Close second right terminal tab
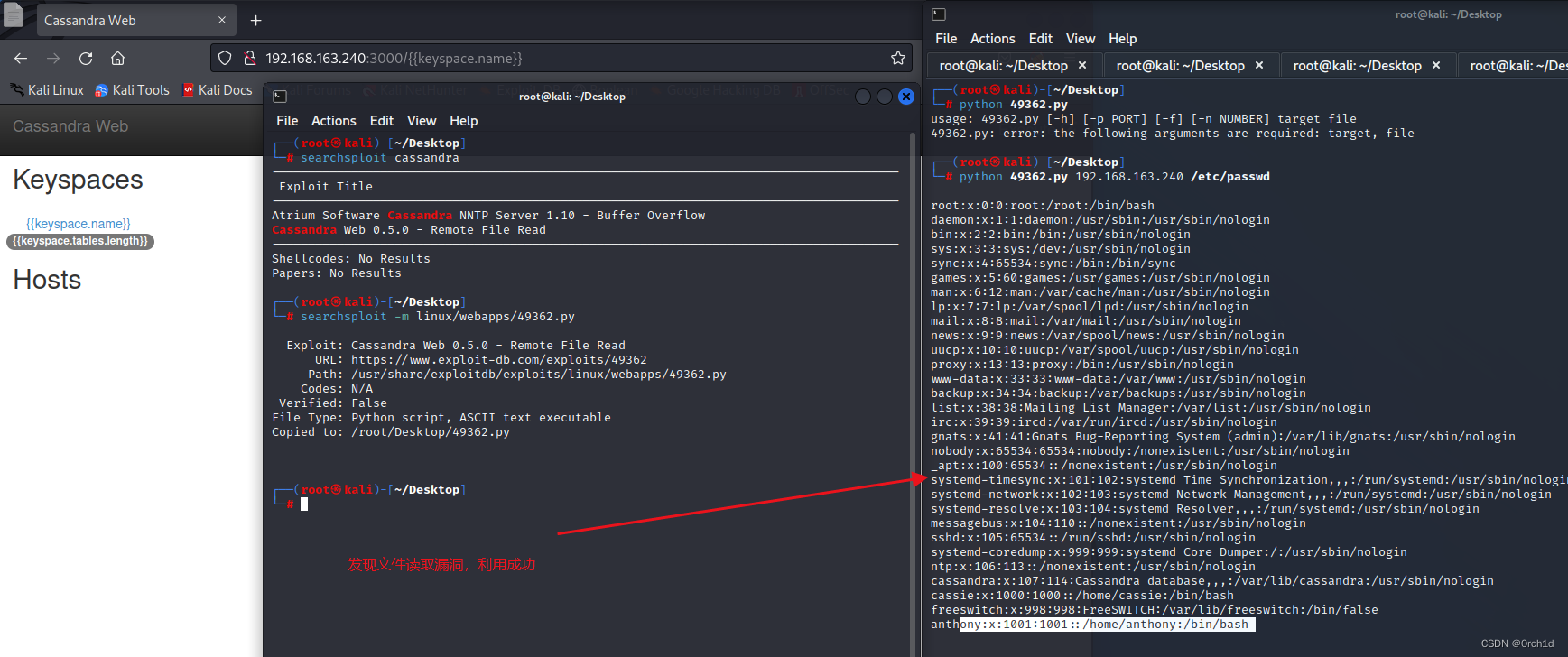Image resolution: width=1568 pixels, height=657 pixels. click(x=1259, y=65)
